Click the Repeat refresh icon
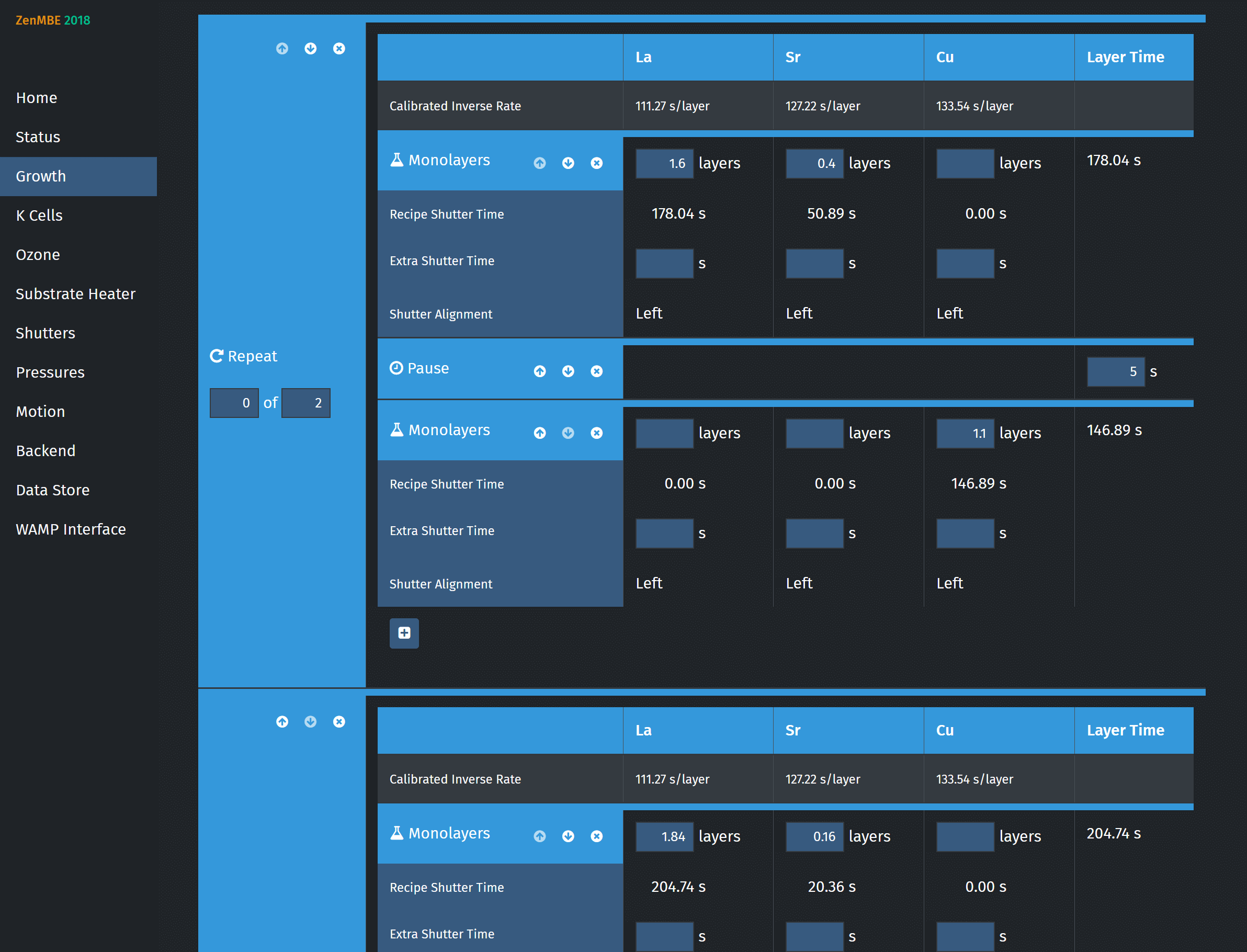 coord(217,356)
